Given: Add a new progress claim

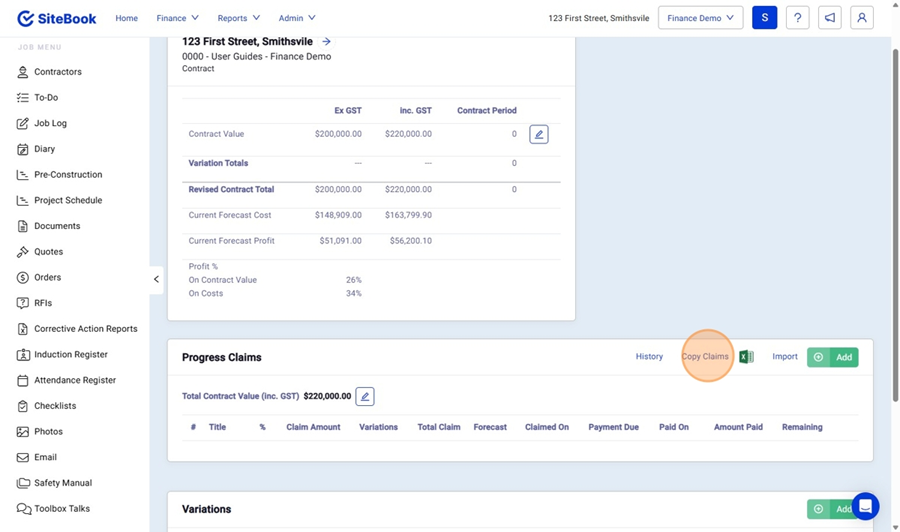Looking at the screenshot, I should 833,357.
